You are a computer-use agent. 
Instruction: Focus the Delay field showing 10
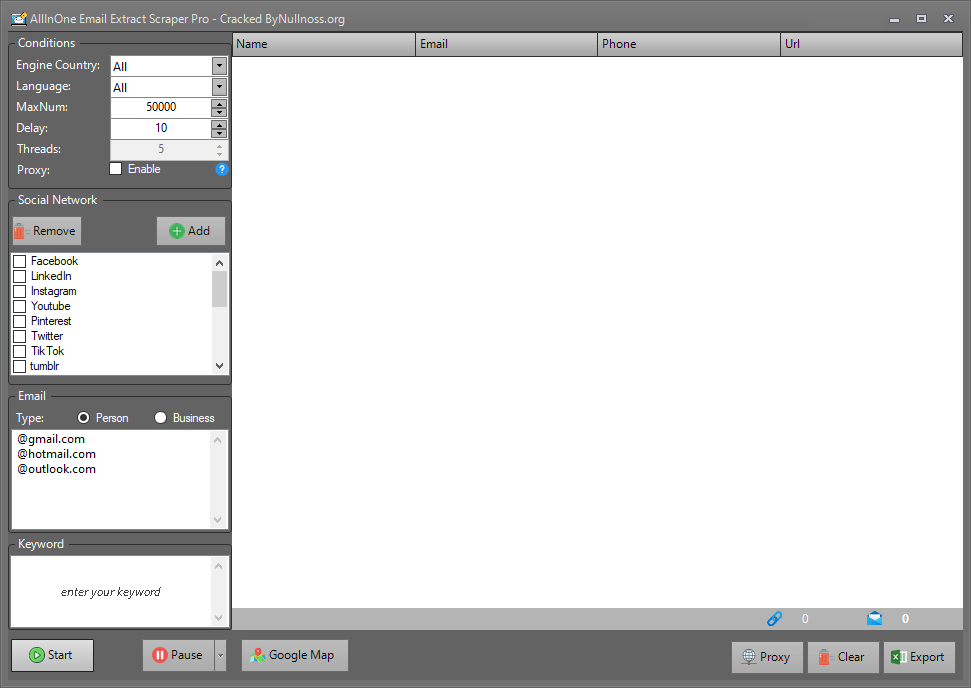[x=161, y=128]
